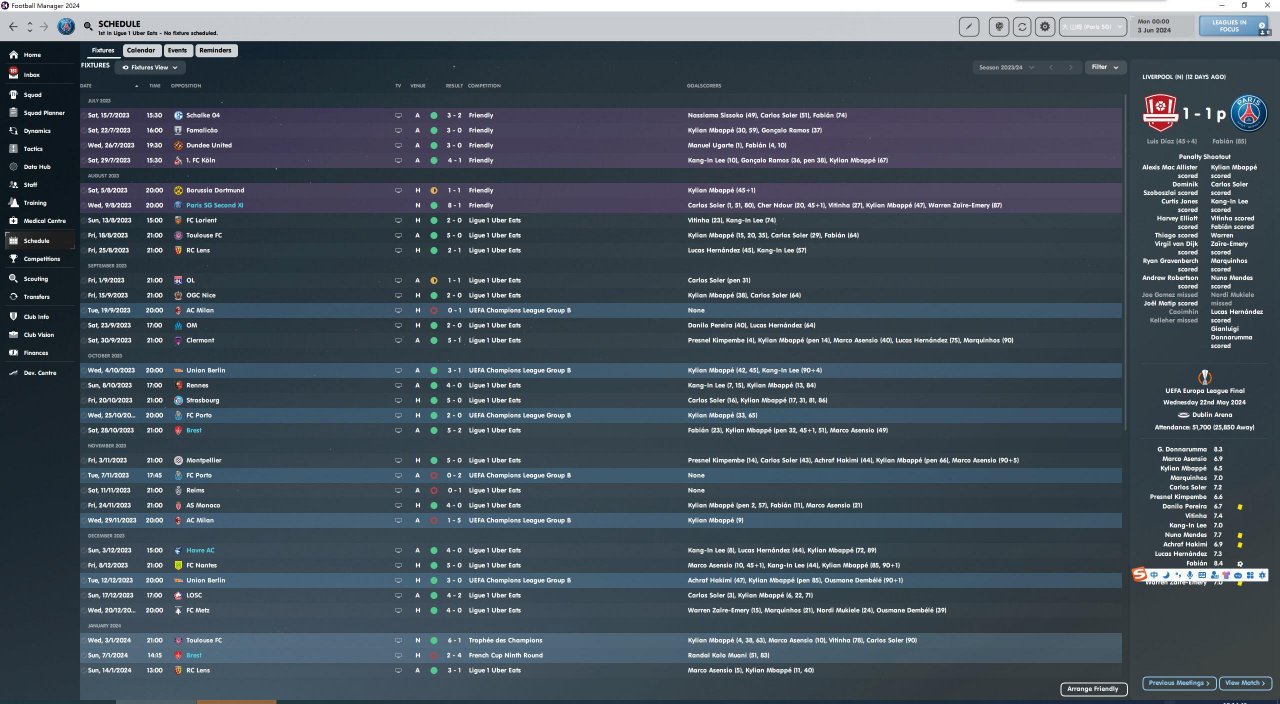Open Schalke 04 opposition link

[x=203, y=115]
